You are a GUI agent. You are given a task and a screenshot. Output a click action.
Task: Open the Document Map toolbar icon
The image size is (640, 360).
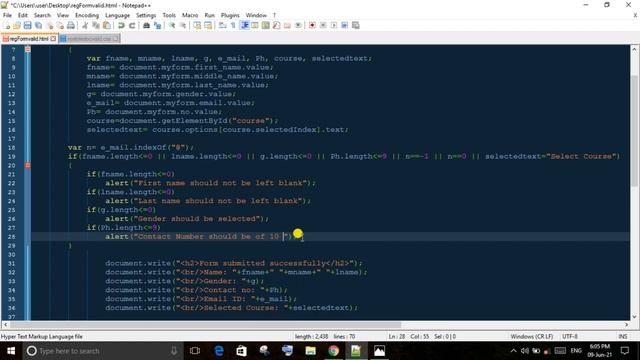(x=266, y=26)
